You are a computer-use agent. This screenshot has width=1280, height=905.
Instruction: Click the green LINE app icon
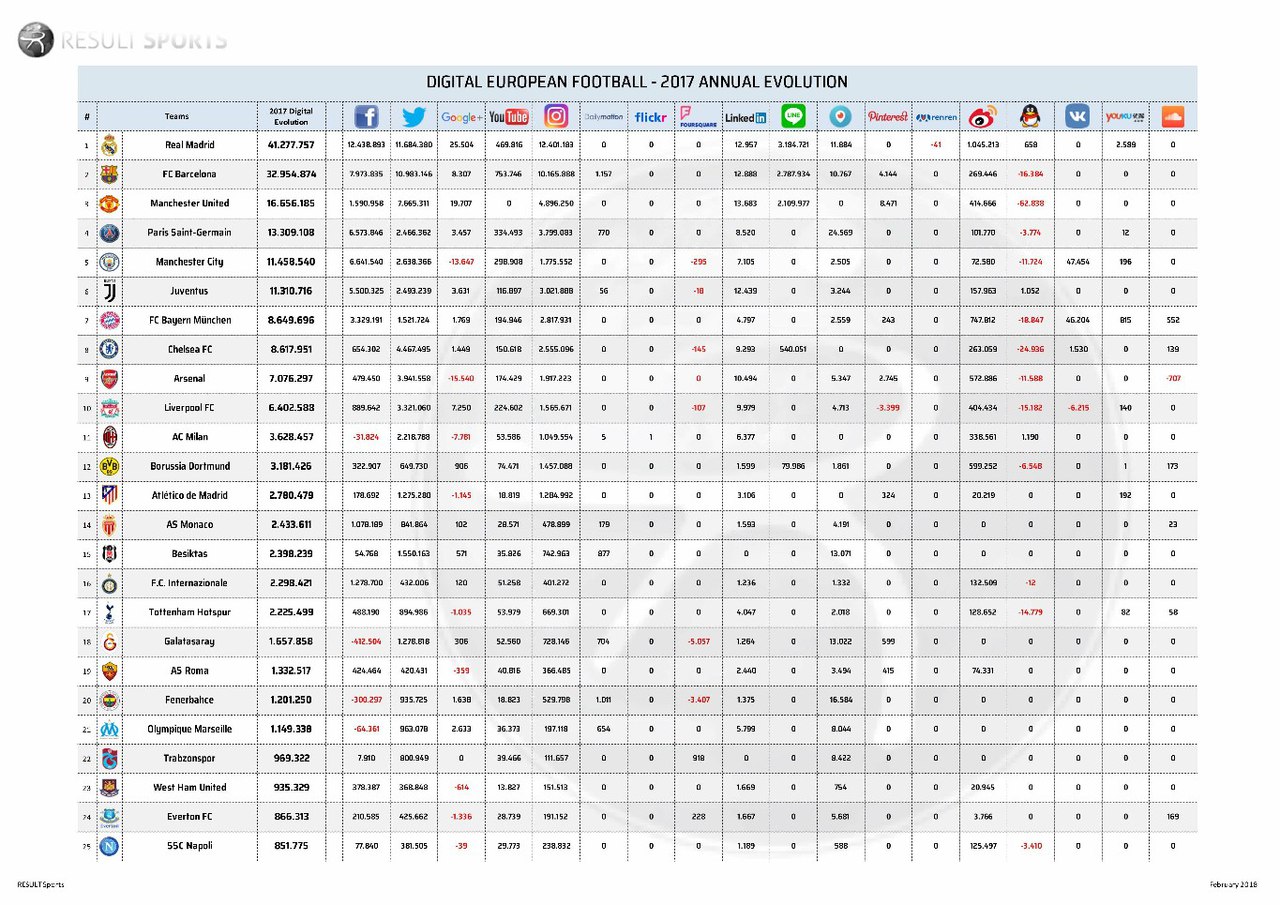tap(793, 116)
